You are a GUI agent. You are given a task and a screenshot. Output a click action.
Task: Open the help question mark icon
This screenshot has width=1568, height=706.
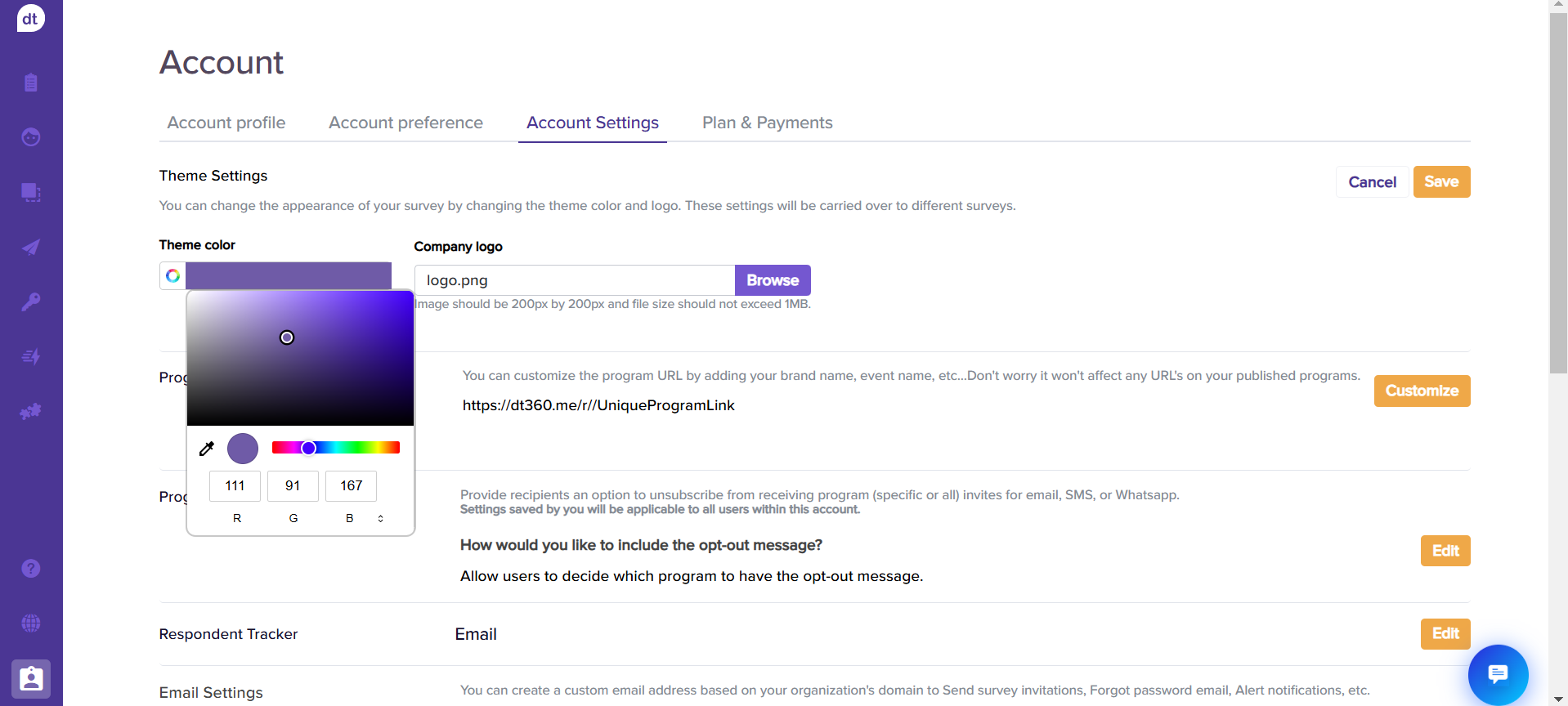[x=31, y=569]
